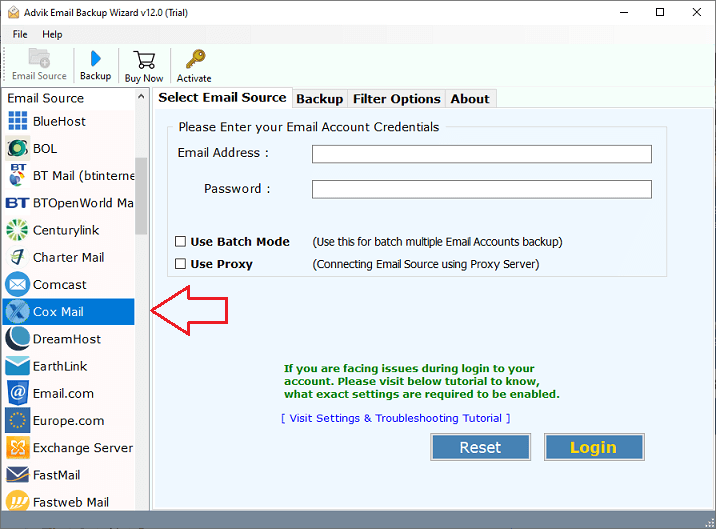Select the Centurylink starburst icon
Image resolution: width=716 pixels, height=529 pixels.
17,230
